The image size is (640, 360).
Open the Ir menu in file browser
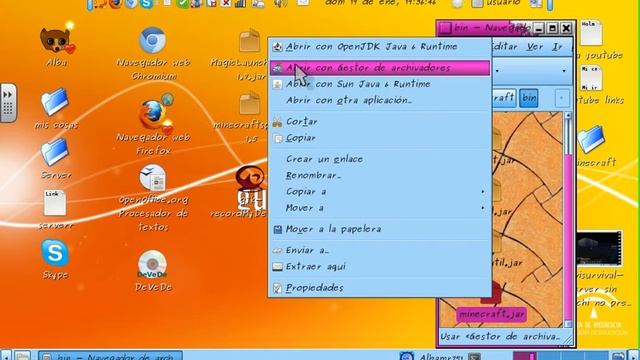pos(557,47)
